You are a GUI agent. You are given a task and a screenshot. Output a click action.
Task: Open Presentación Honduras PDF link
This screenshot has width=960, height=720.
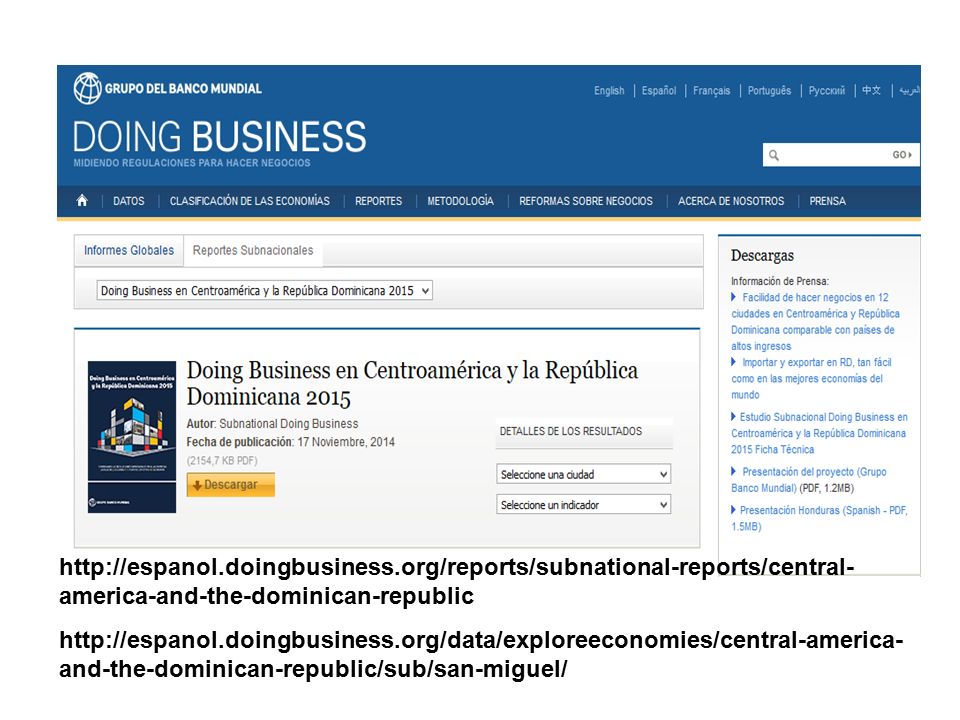click(x=819, y=518)
